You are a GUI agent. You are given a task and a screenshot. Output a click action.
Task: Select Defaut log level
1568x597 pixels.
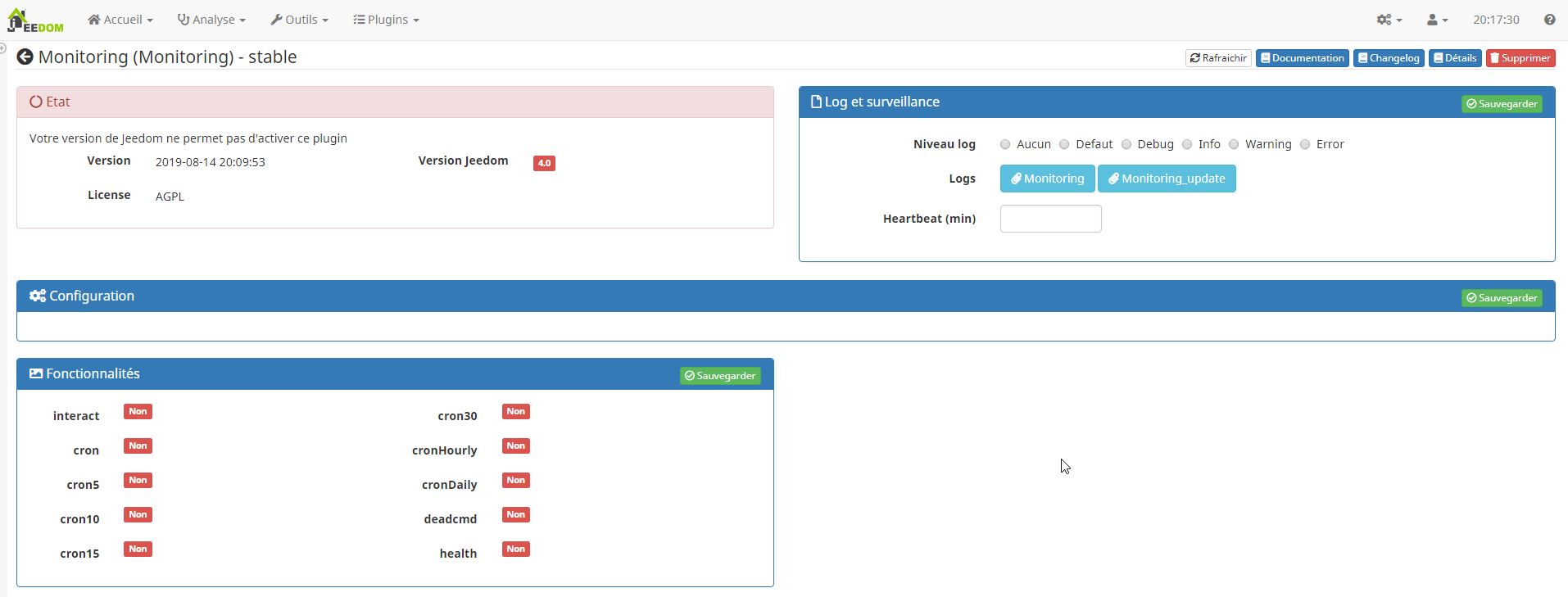coord(1064,144)
